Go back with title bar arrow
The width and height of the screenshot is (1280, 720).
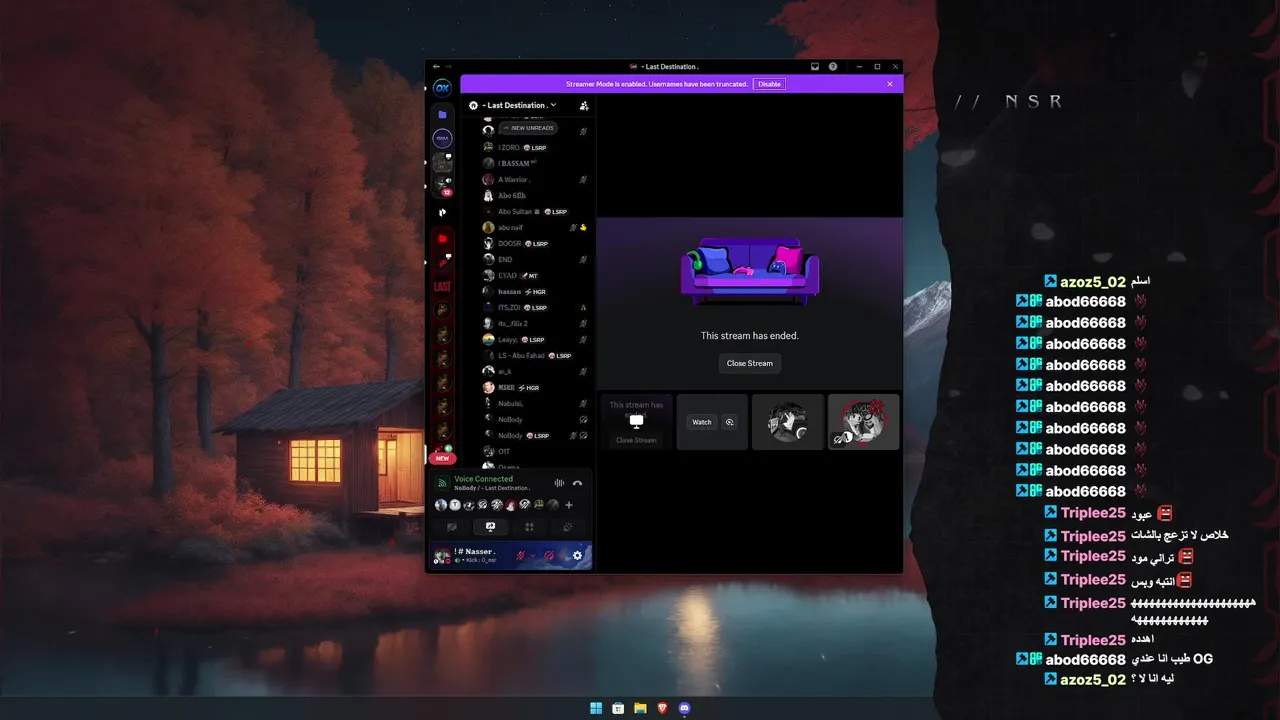point(436,67)
